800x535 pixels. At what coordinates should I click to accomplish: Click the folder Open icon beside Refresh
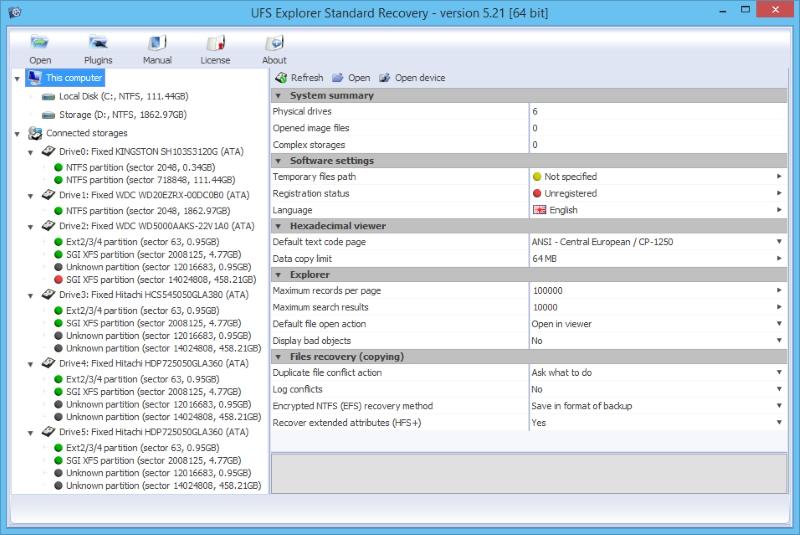pyautogui.click(x=338, y=78)
